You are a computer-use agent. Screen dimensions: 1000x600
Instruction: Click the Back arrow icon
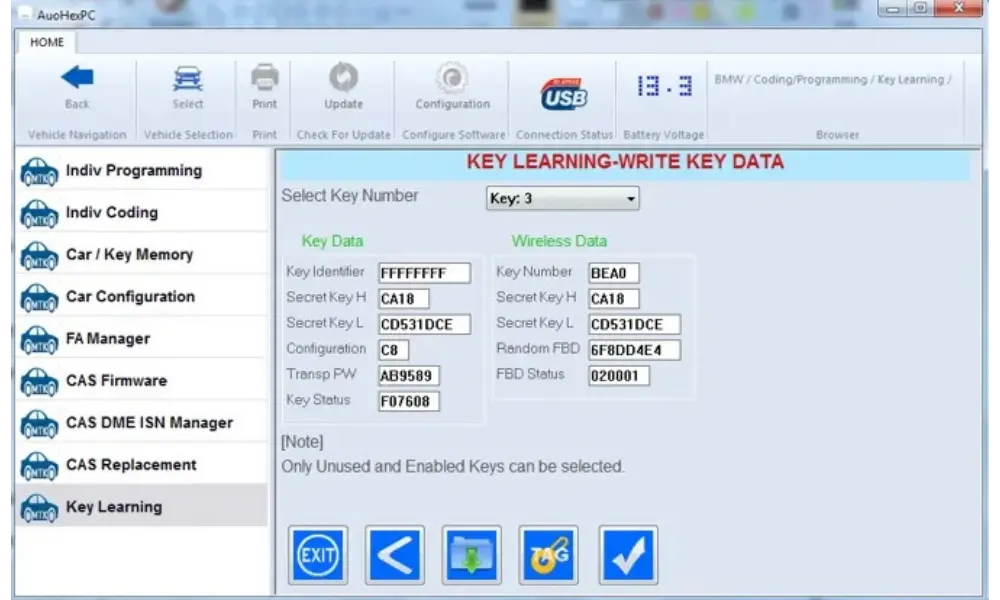(77, 78)
